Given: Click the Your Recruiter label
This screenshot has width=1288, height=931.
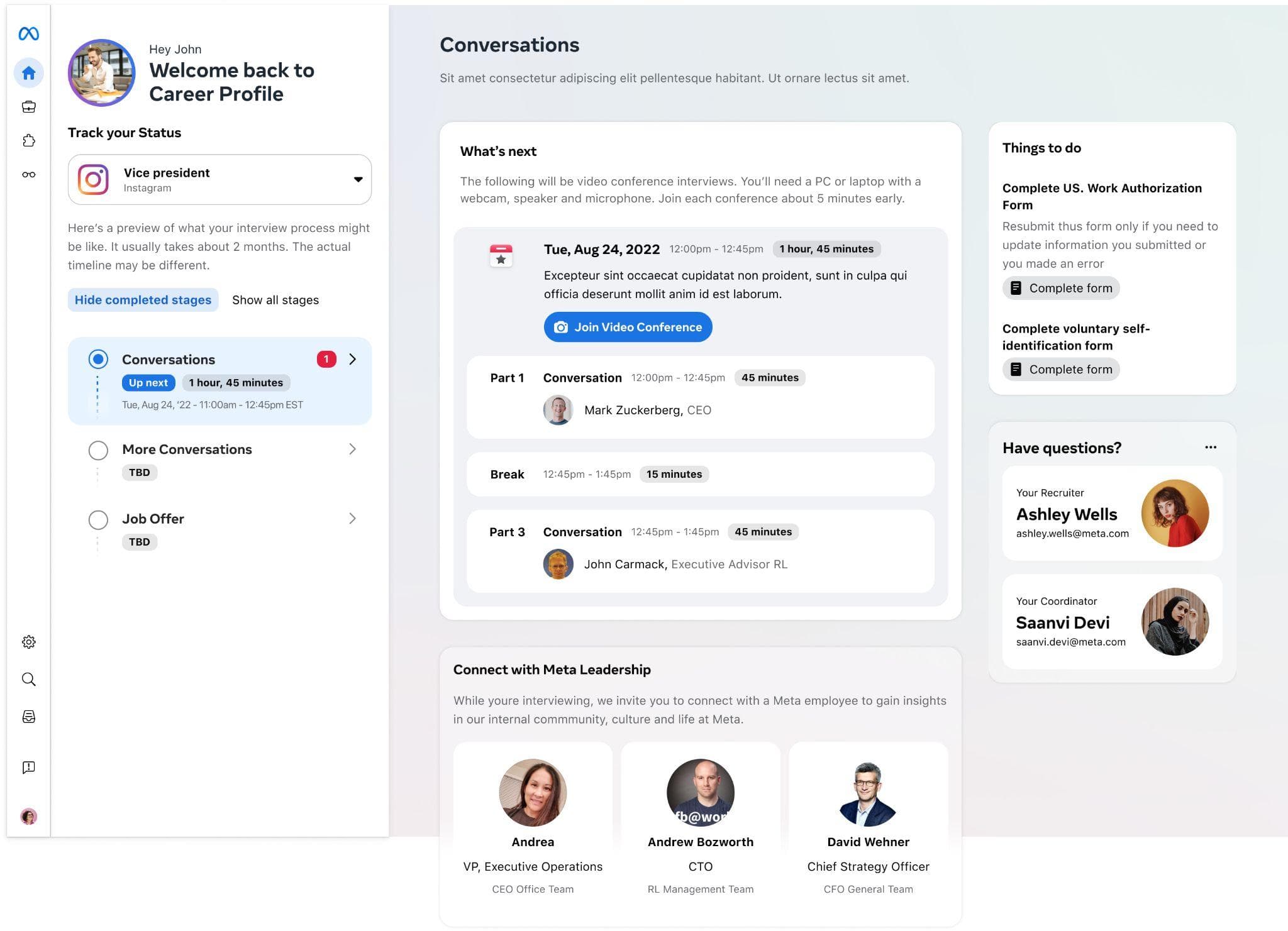Looking at the screenshot, I should click(x=1050, y=493).
